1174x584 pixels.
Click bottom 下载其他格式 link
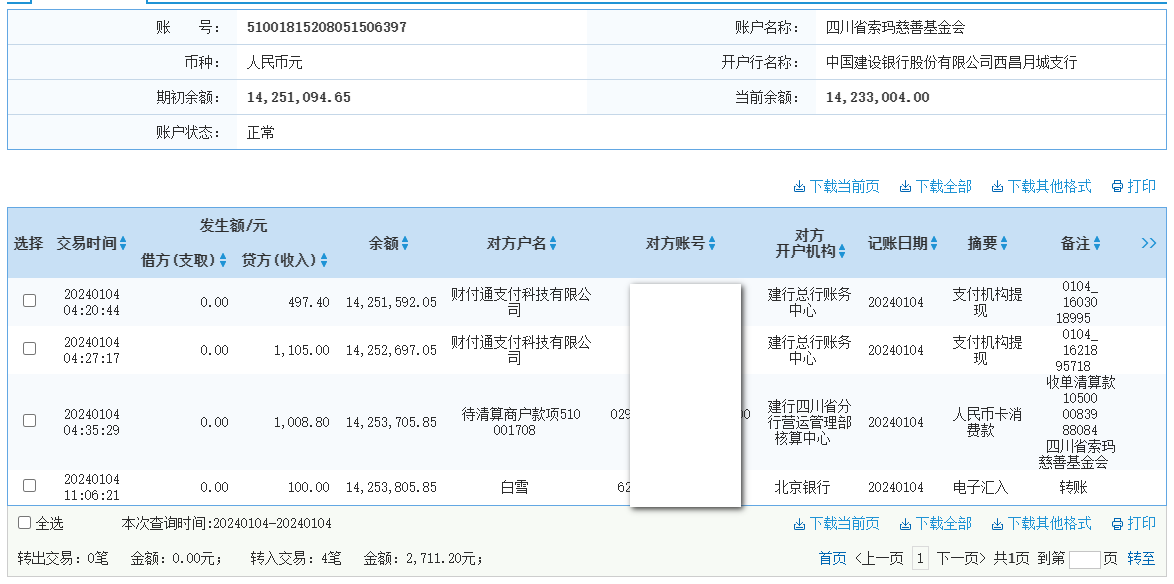[1041, 523]
